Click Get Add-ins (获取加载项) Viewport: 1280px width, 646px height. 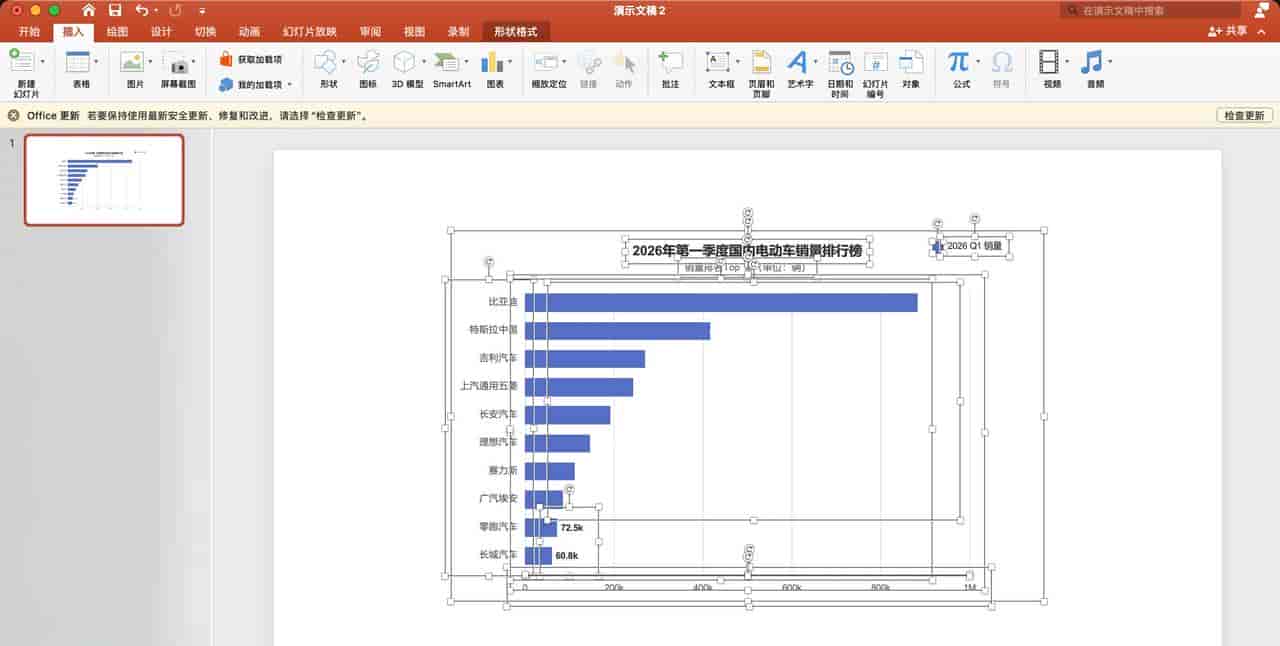pos(251,59)
